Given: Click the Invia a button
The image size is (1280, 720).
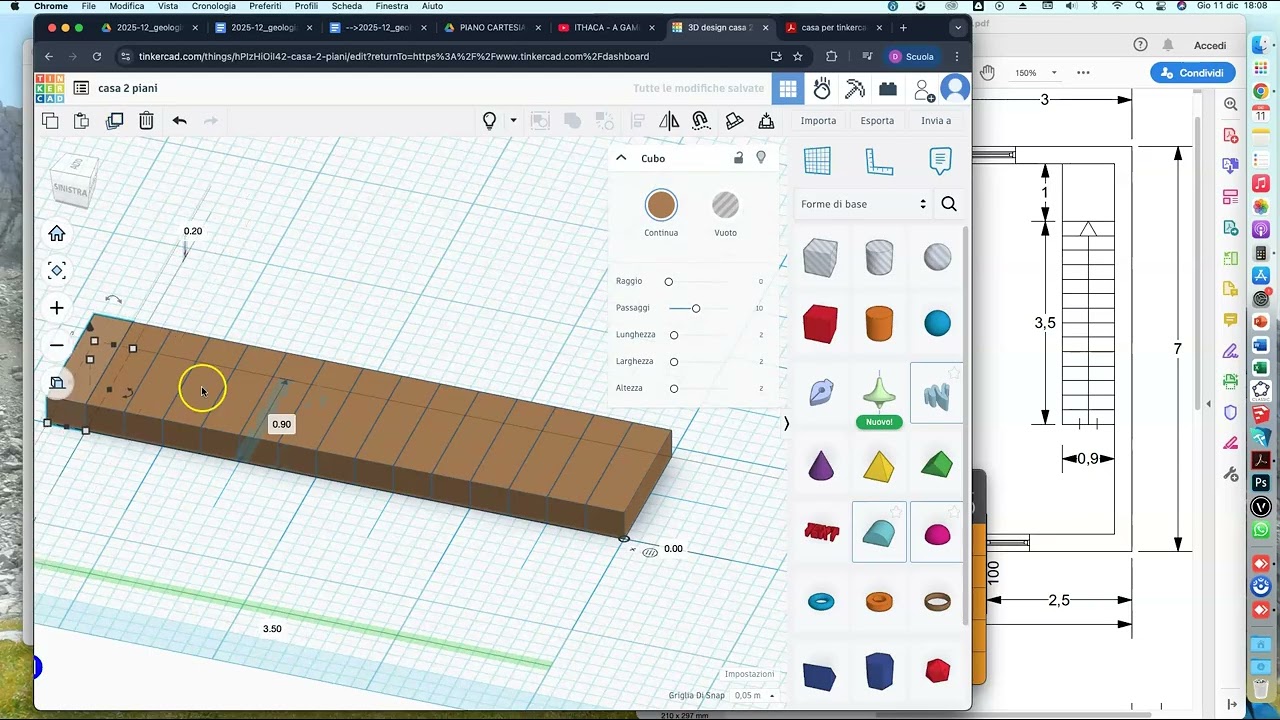Looking at the screenshot, I should click(936, 121).
